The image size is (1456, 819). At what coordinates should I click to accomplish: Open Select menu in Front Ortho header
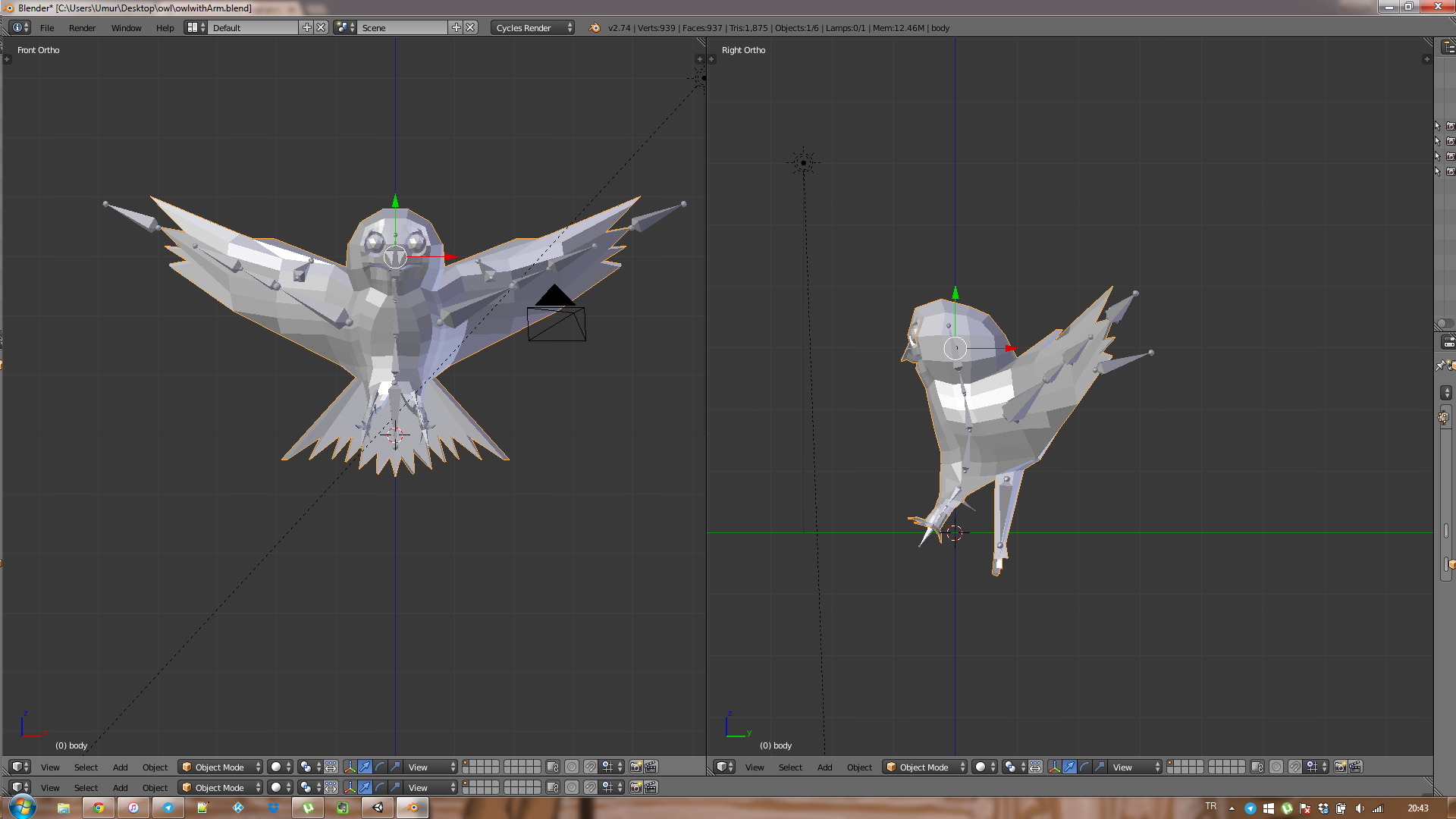click(x=86, y=767)
